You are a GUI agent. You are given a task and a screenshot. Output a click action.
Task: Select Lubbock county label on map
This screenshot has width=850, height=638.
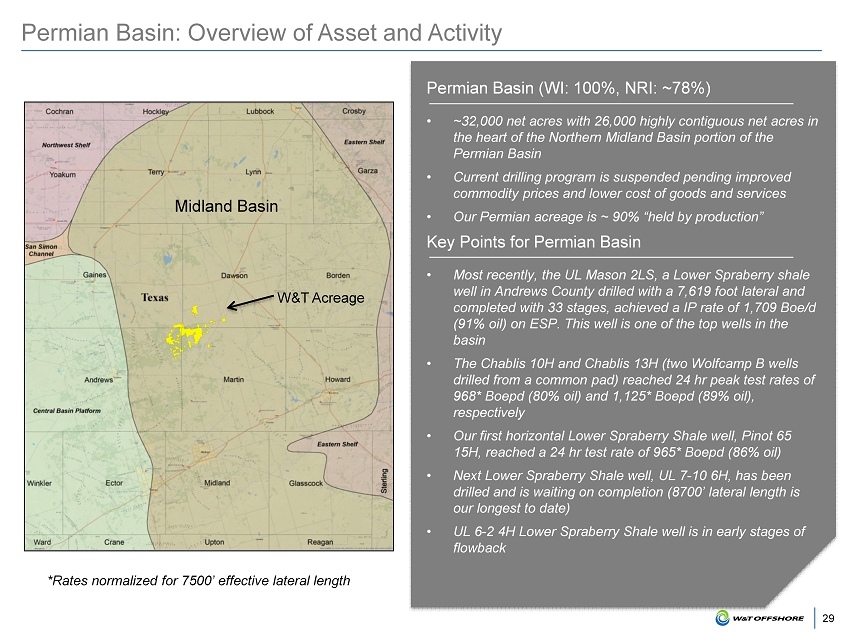[260, 111]
